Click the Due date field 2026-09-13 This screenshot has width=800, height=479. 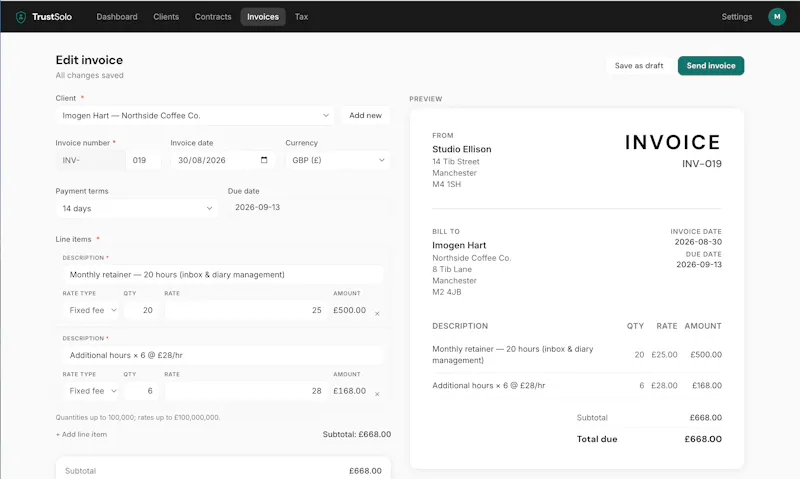[x=309, y=207]
